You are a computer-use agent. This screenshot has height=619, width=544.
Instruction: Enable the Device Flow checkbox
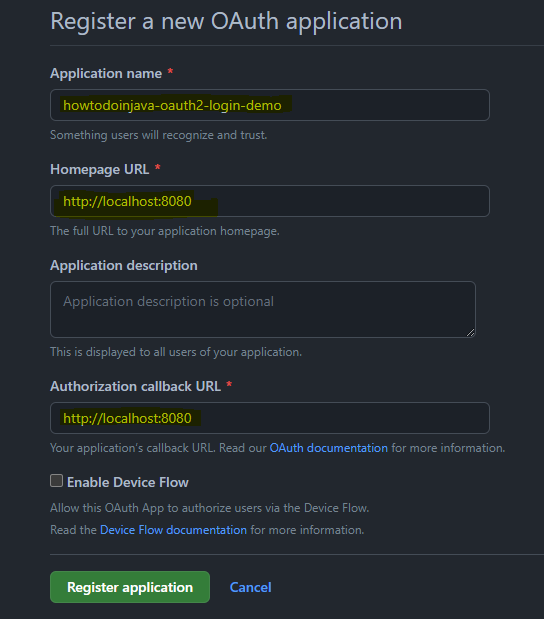coord(56,481)
